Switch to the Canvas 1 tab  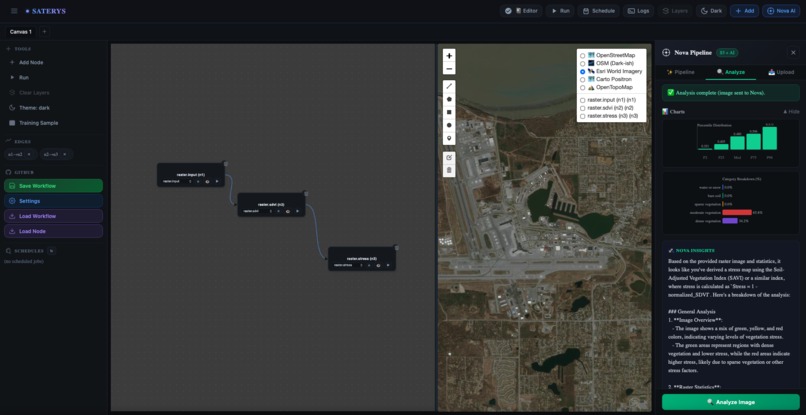click(21, 32)
